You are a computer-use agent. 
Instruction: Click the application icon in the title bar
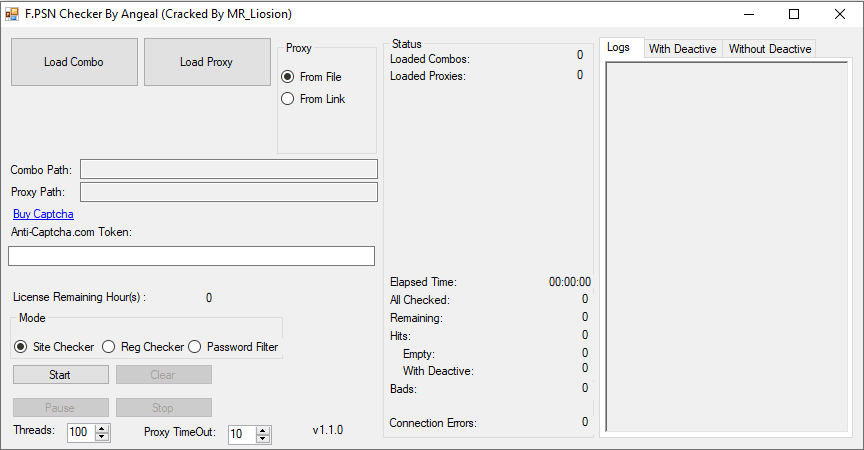pos(12,14)
